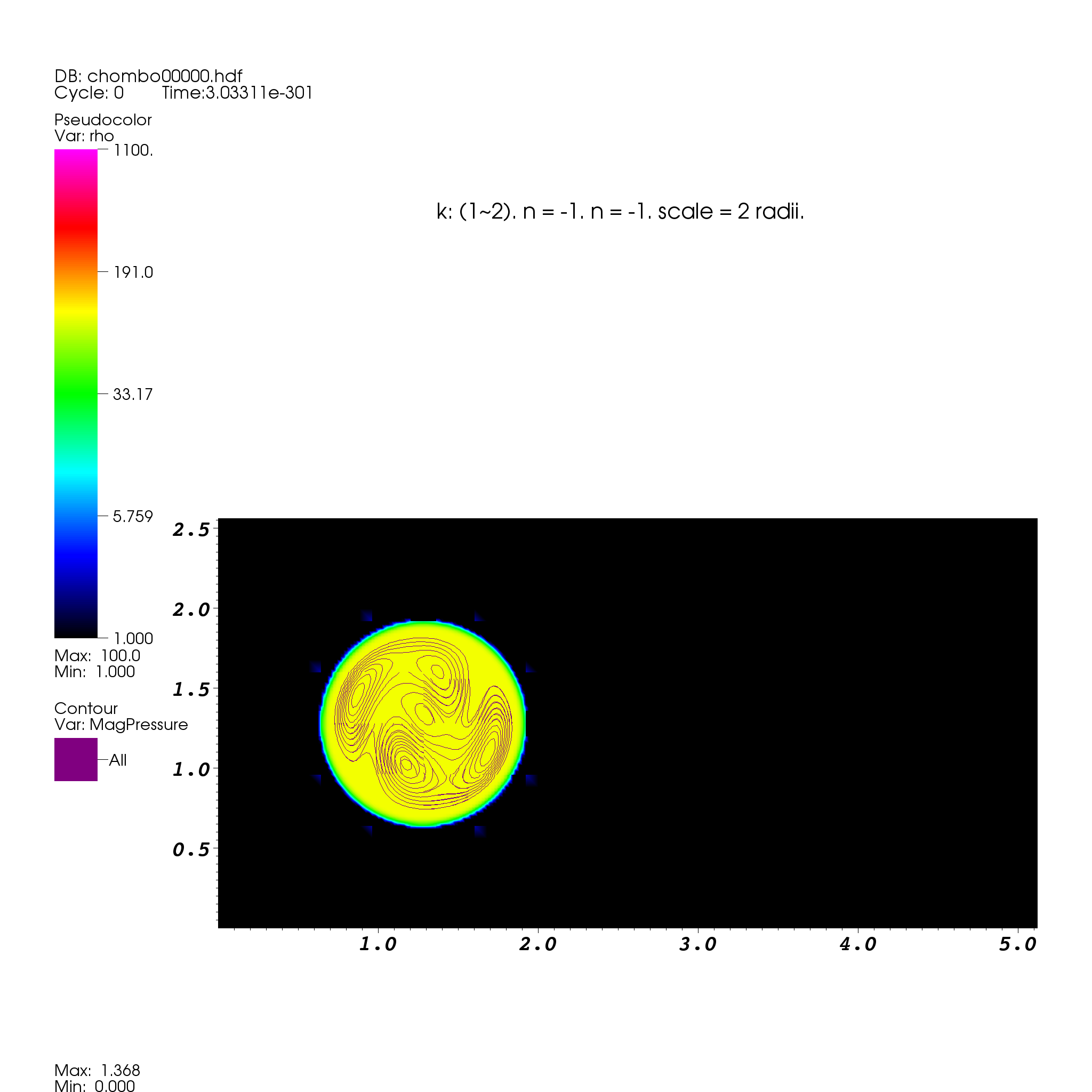
Task: Click the 'Min: 1.000' text
Action: coord(94,671)
